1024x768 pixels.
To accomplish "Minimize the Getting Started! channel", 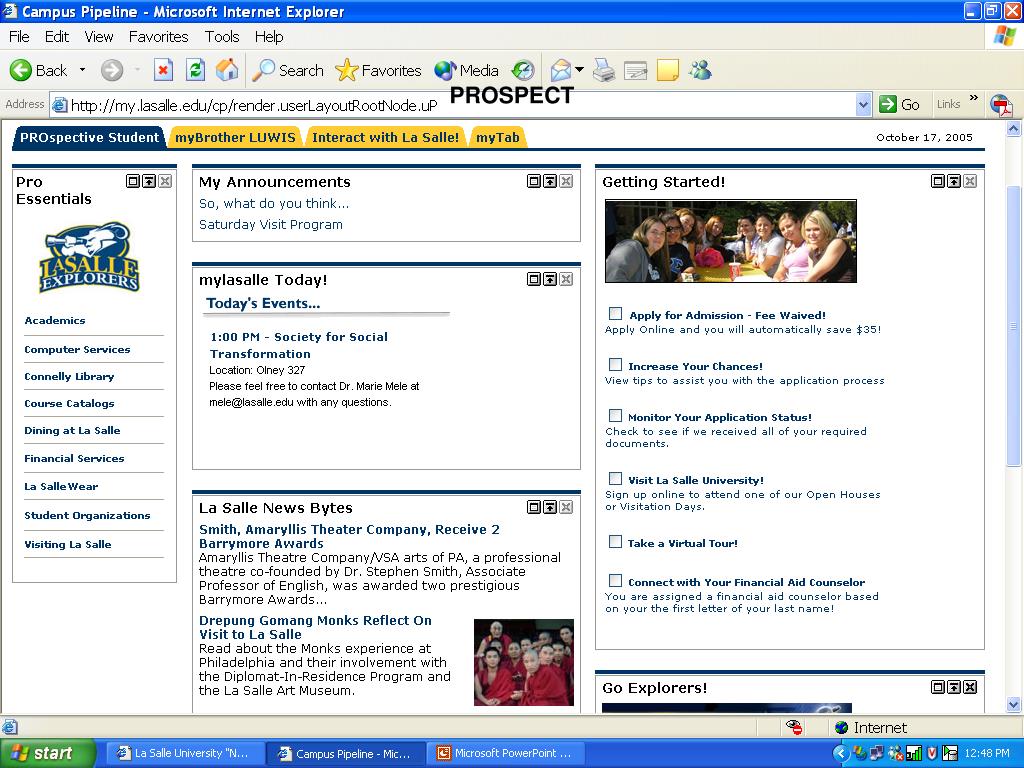I will pyautogui.click(x=954, y=181).
